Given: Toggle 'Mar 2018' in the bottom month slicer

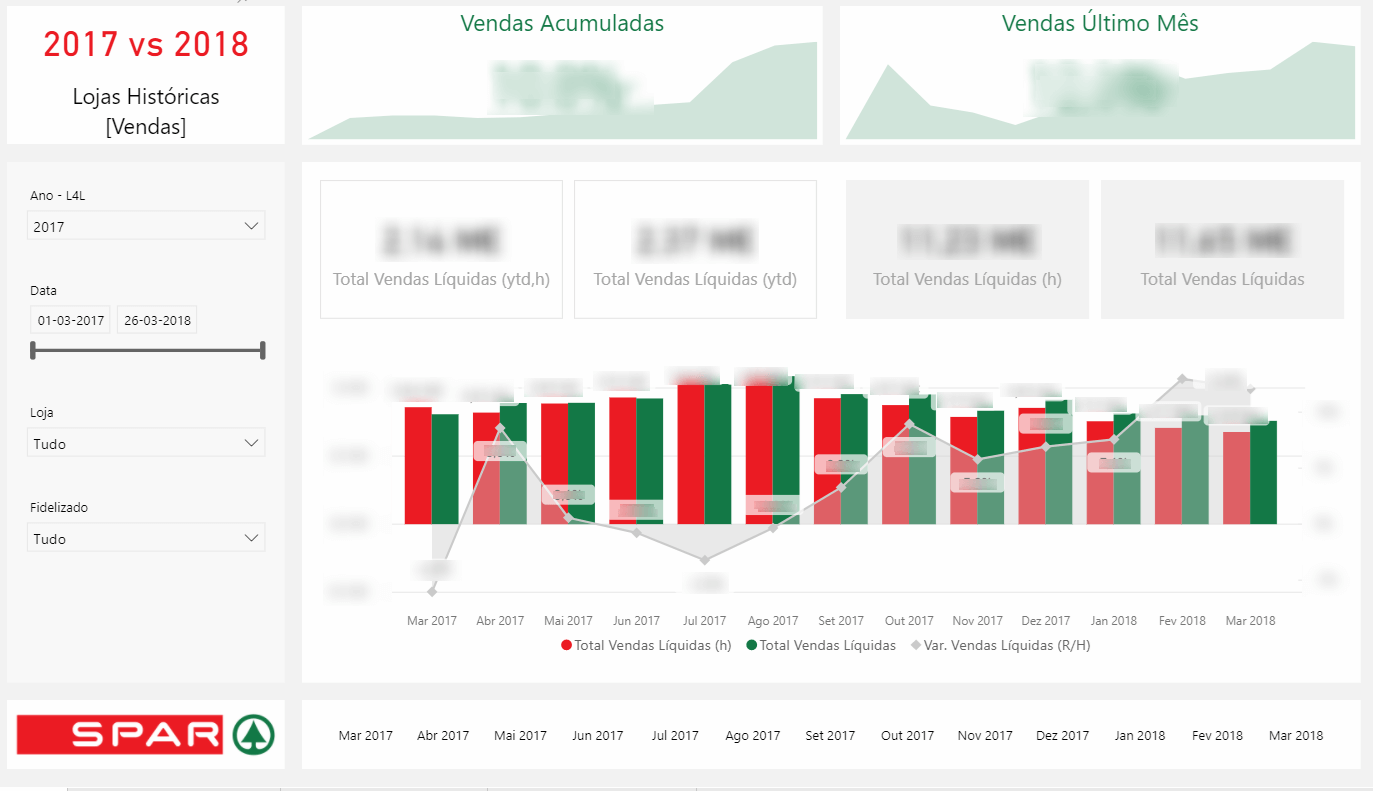Looking at the screenshot, I should pos(1296,735).
